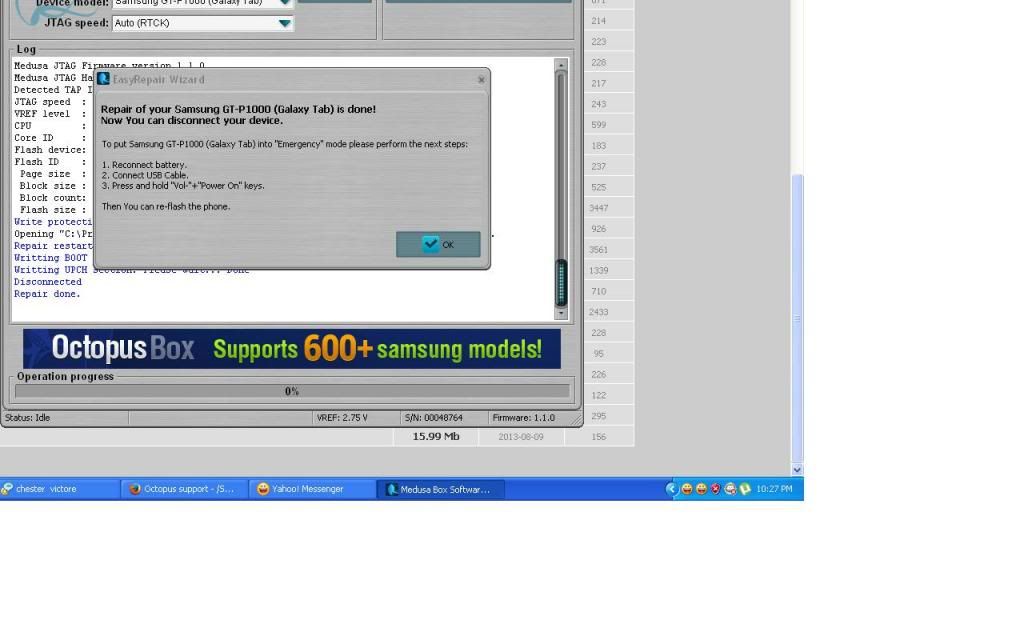Click the 'Firmware: 1.1.0' status entry

point(524,418)
